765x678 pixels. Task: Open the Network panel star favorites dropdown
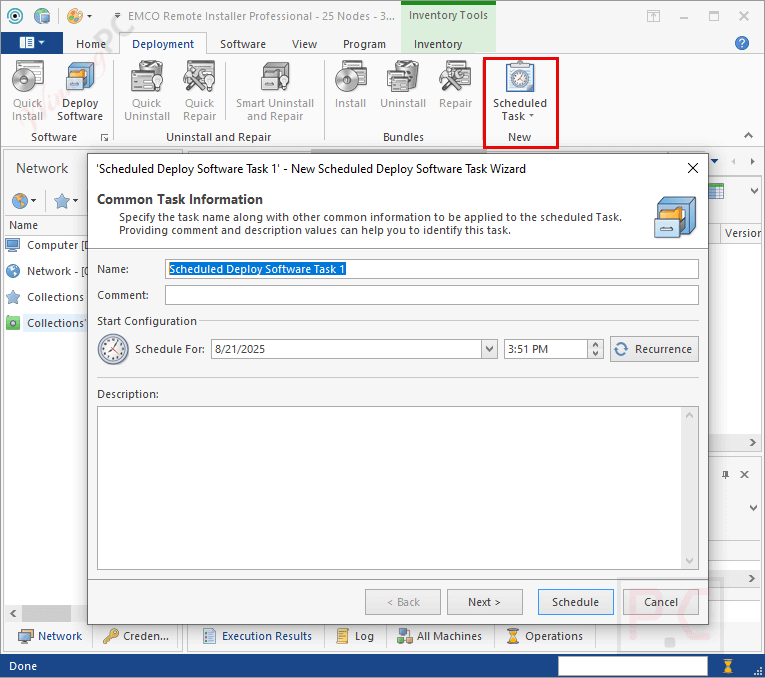(66, 200)
